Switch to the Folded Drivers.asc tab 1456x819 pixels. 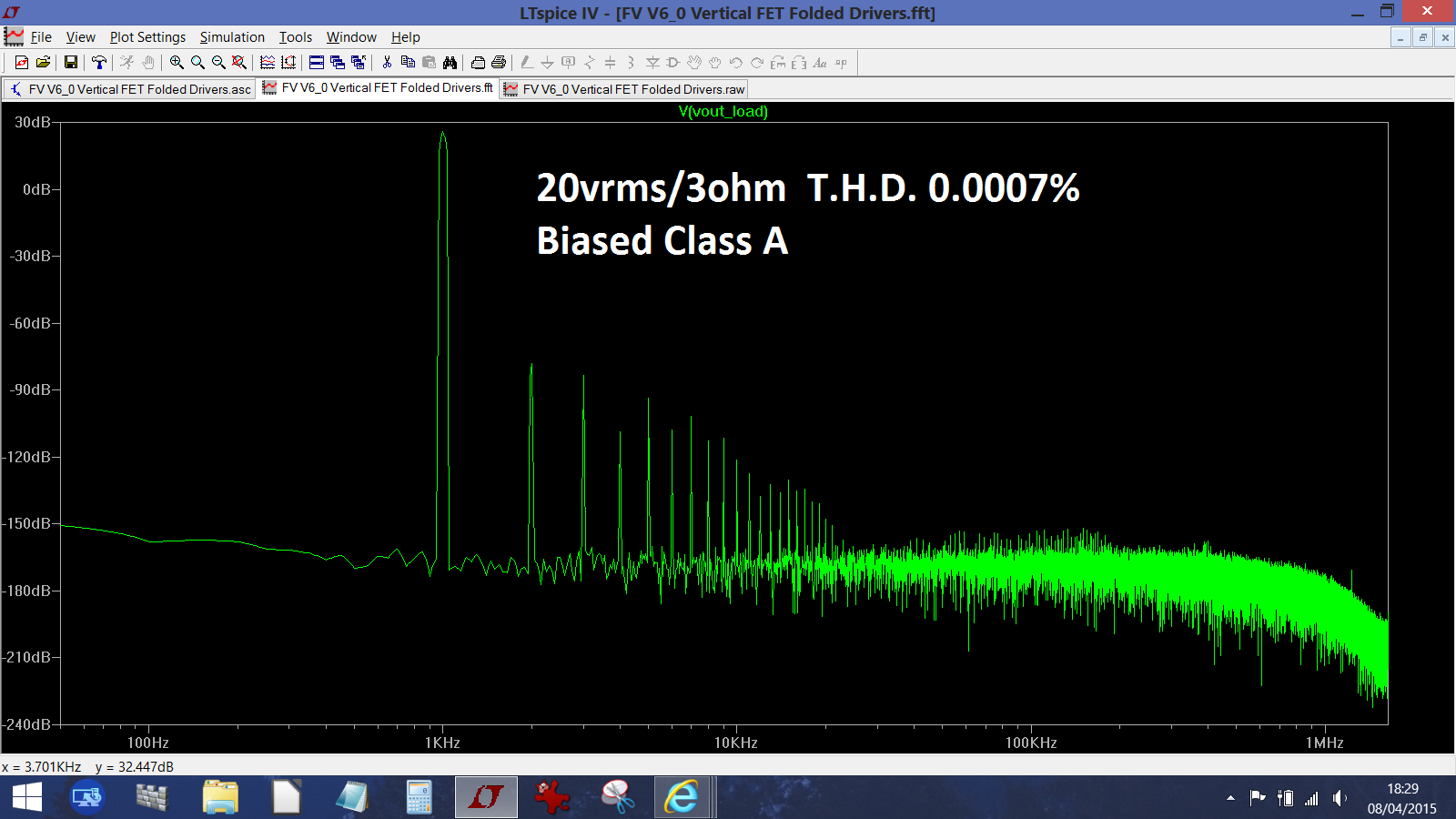[129, 89]
